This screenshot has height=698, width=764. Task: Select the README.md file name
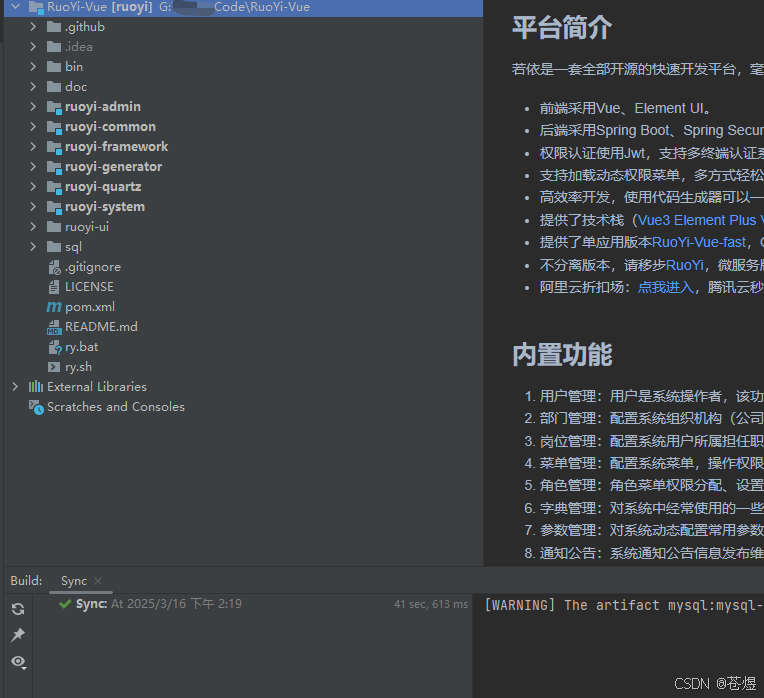click(101, 327)
